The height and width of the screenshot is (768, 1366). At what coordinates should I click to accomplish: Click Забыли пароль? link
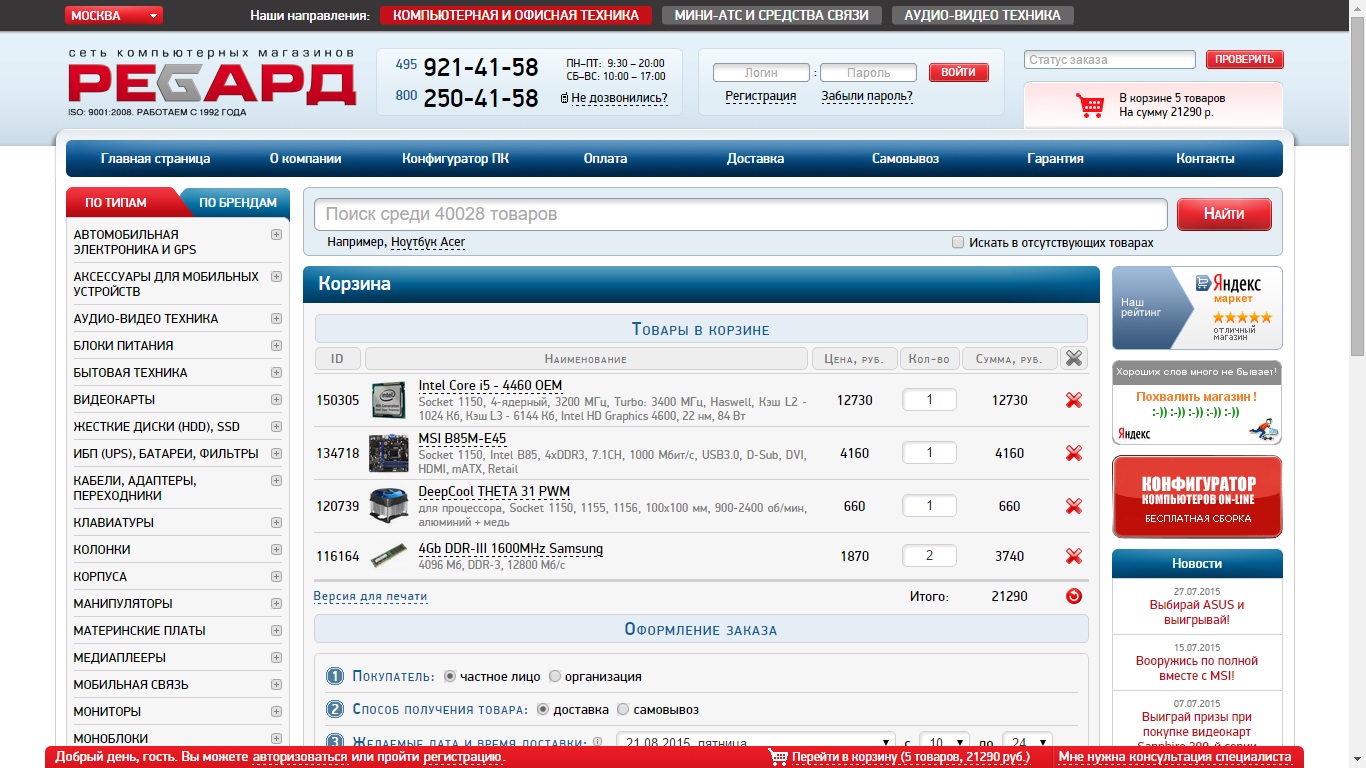[x=867, y=96]
